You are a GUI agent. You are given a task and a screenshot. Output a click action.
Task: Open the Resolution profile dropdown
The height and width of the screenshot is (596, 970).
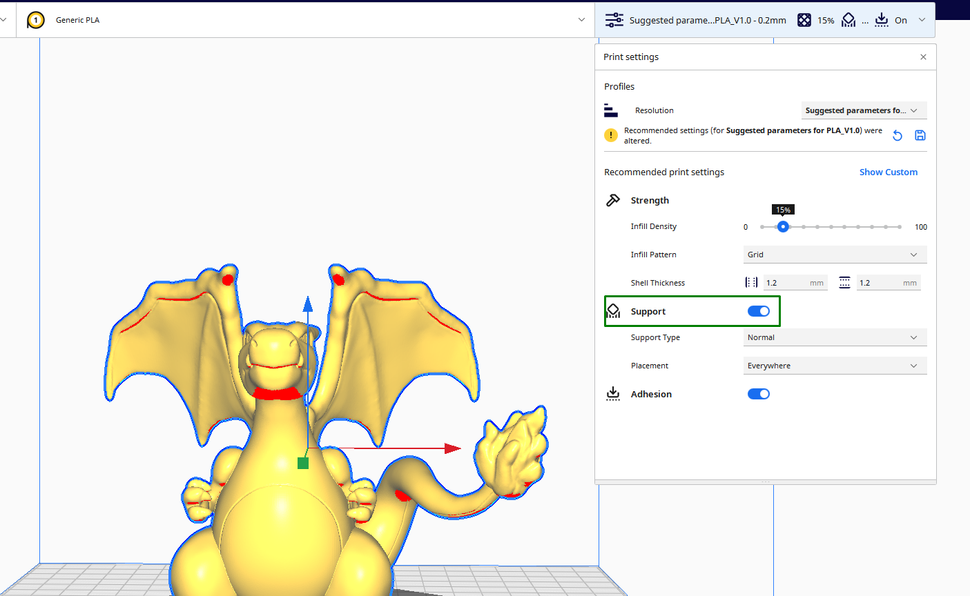click(863, 110)
